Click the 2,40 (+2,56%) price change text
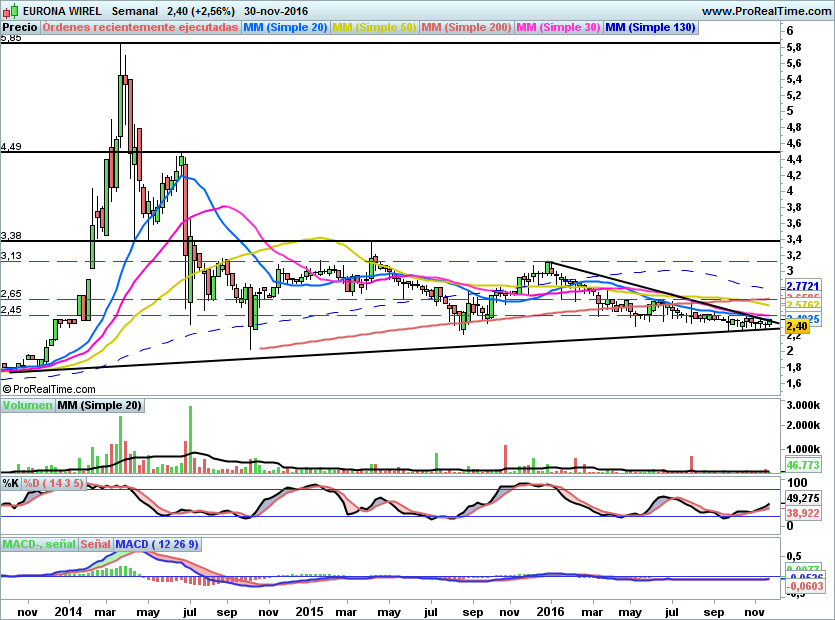This screenshot has height=620, width=835. (x=200, y=11)
